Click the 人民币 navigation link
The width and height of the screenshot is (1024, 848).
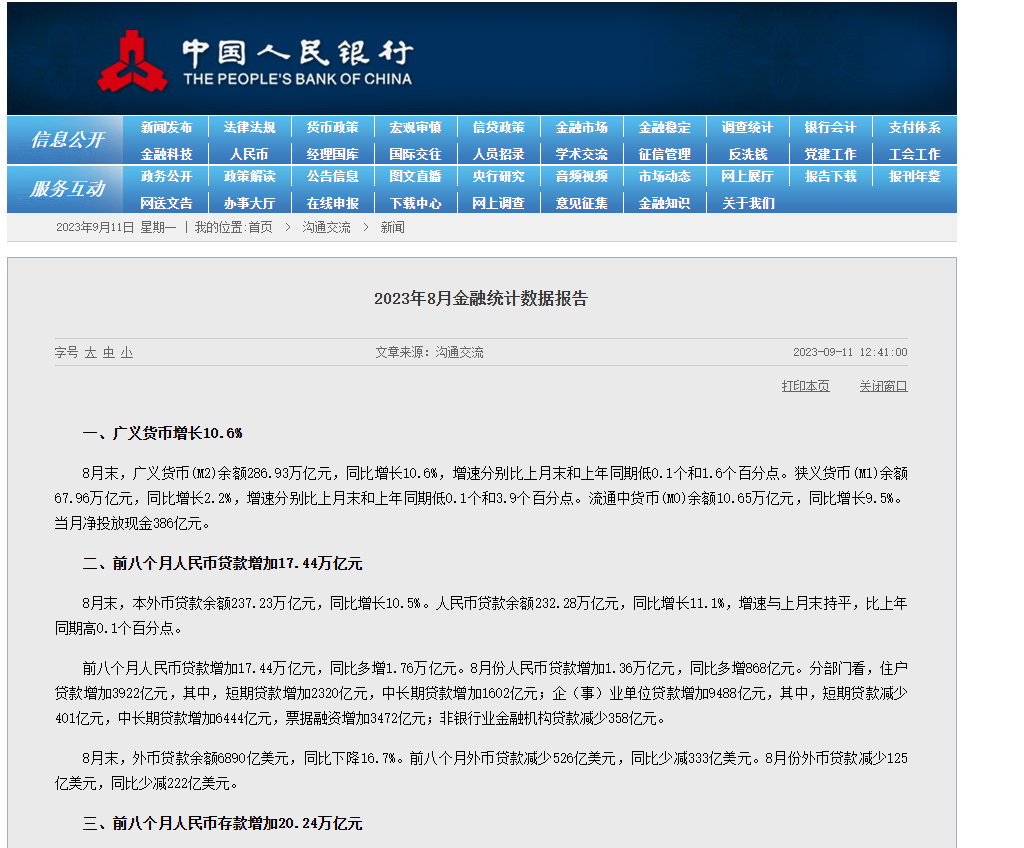pos(249,154)
